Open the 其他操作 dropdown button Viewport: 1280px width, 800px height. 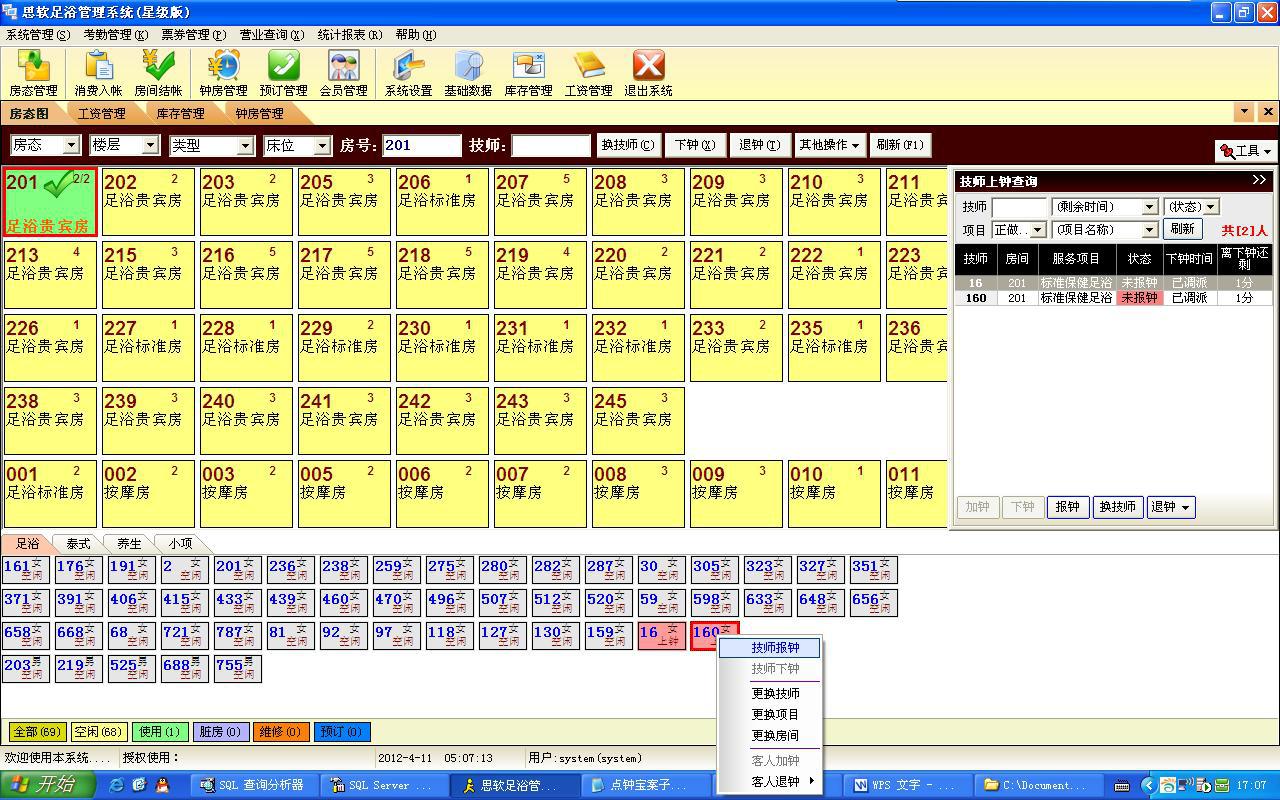pyautogui.click(x=829, y=145)
